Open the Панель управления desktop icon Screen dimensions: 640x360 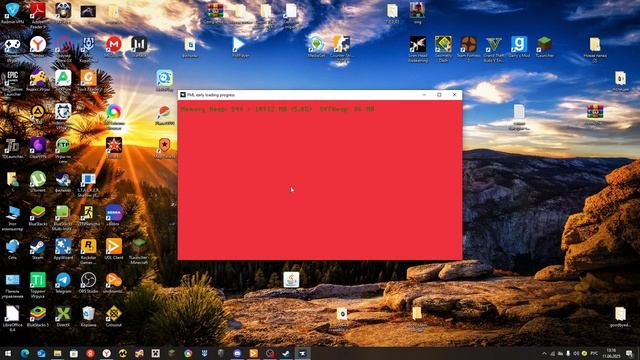12,285
